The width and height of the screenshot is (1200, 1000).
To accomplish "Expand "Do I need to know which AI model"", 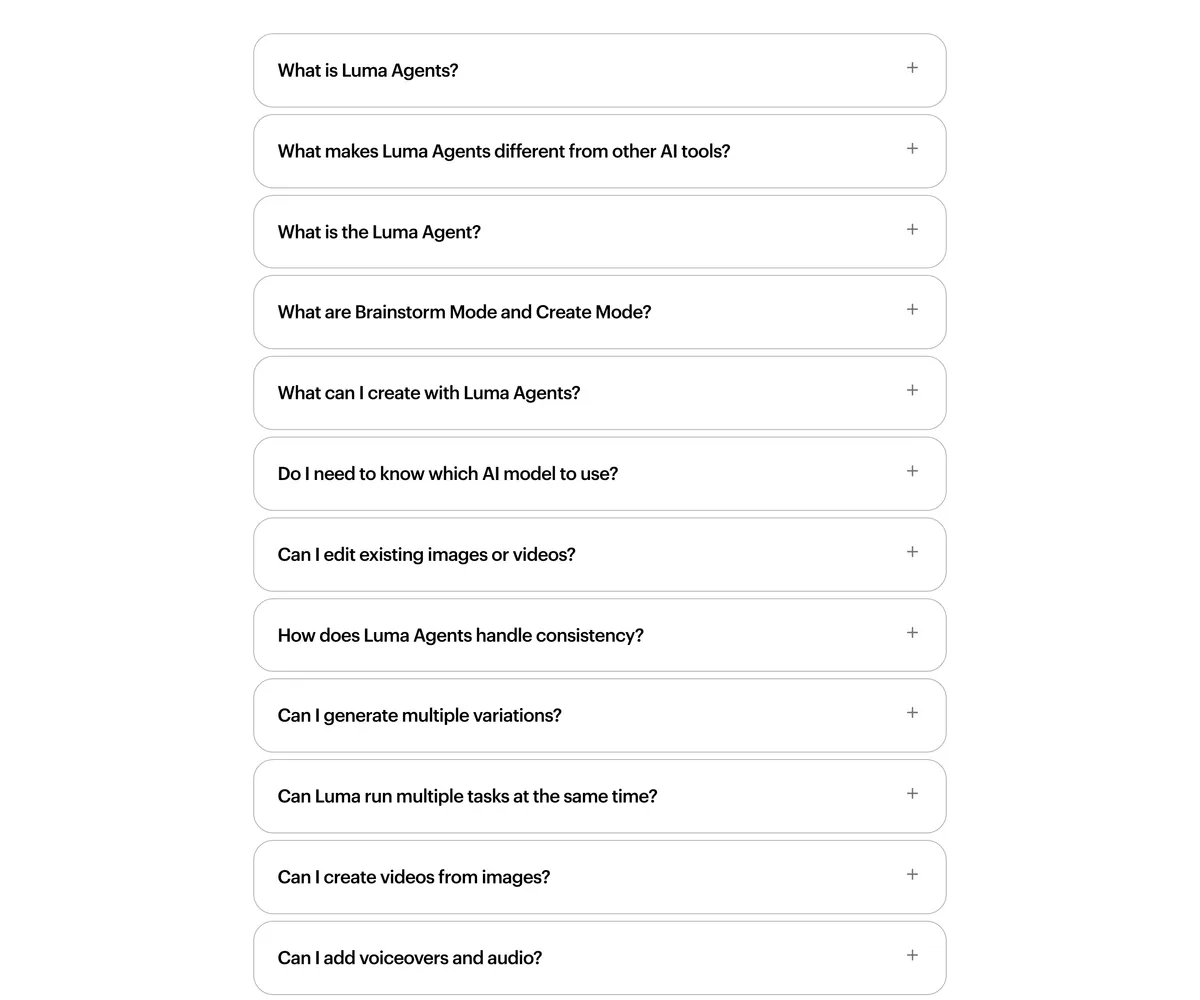I will pyautogui.click(x=448, y=474).
